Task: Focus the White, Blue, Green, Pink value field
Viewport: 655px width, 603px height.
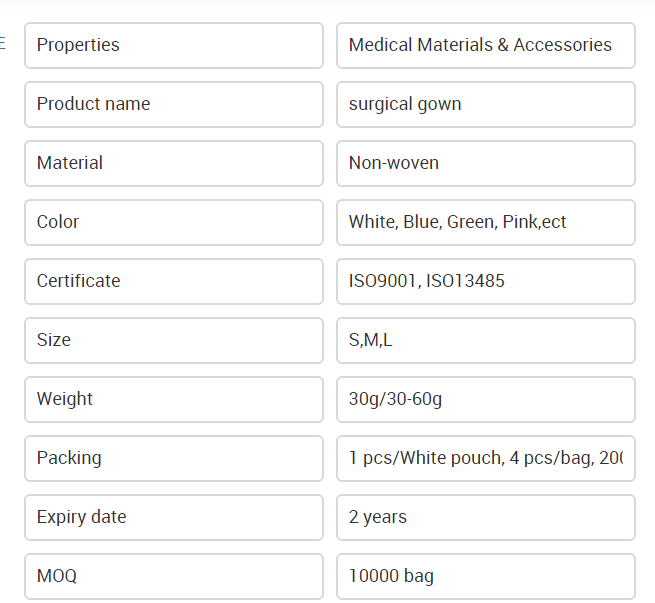Action: click(x=486, y=223)
